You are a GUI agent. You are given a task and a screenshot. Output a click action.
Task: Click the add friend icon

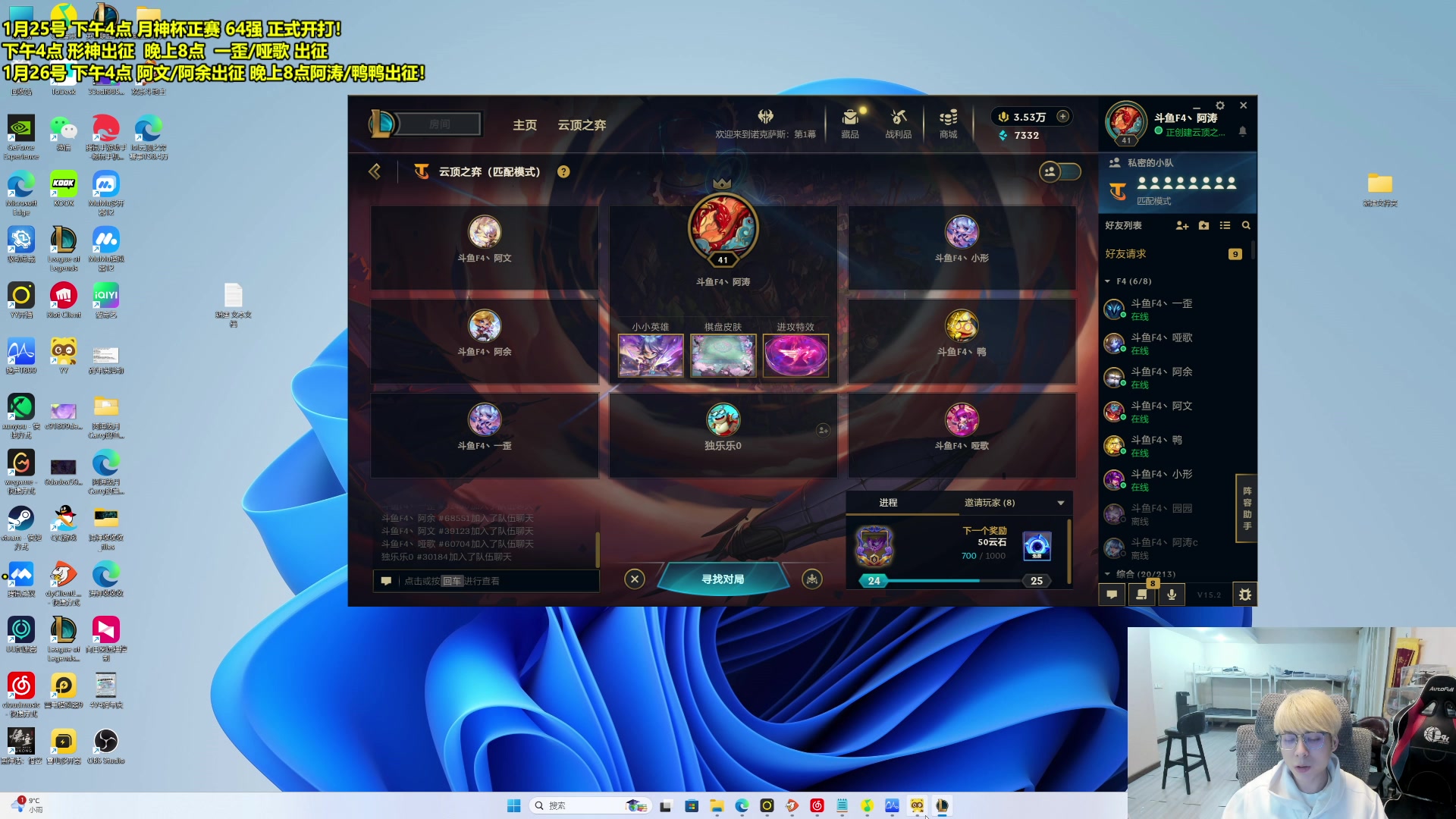pyautogui.click(x=1181, y=225)
